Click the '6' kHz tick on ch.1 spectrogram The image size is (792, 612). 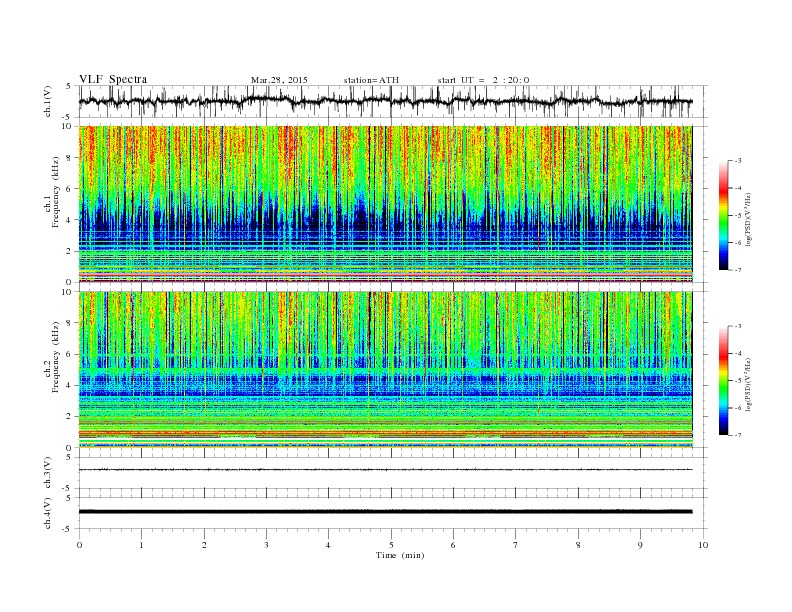[69, 189]
